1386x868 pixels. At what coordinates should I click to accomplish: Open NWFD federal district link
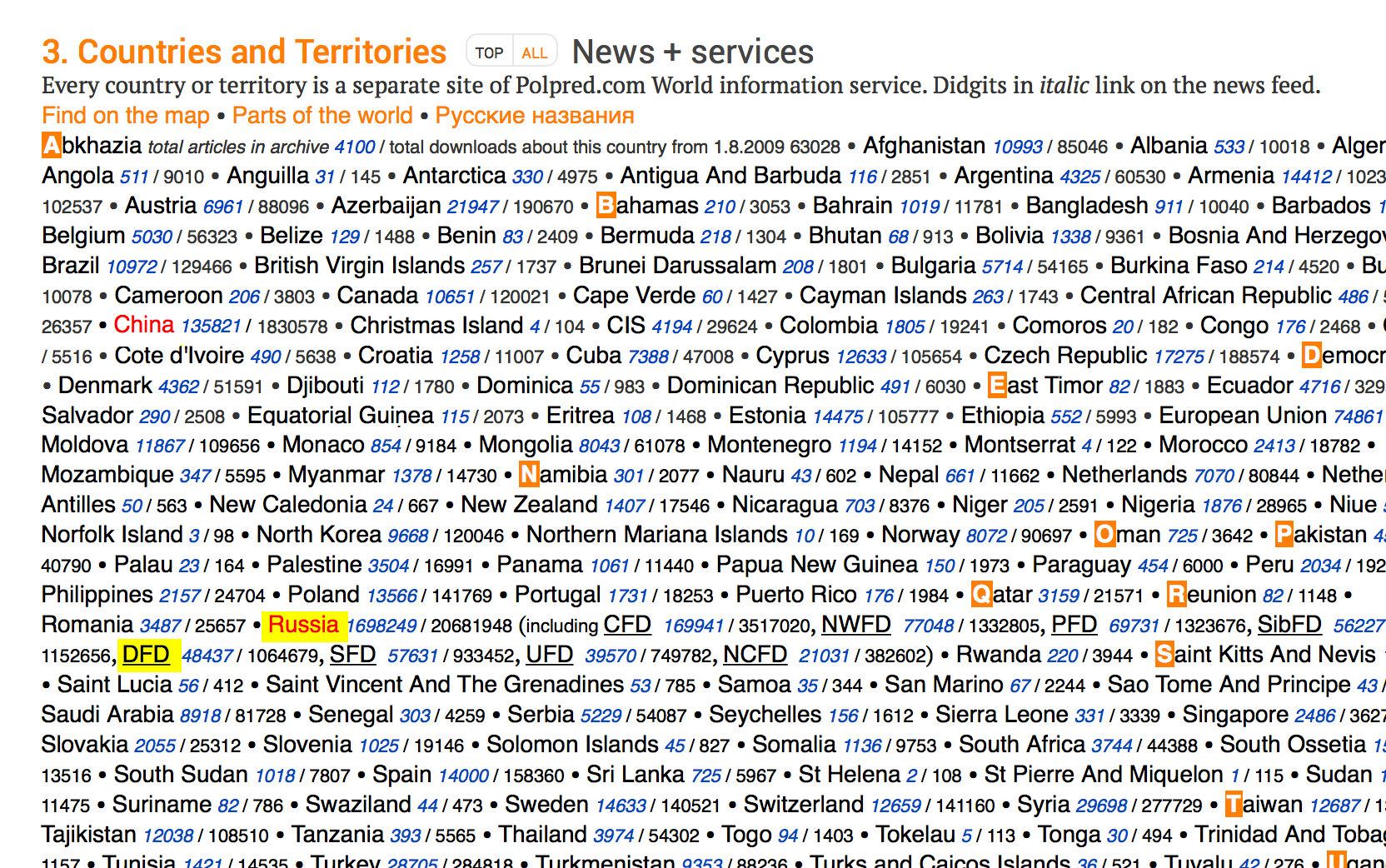[855, 626]
